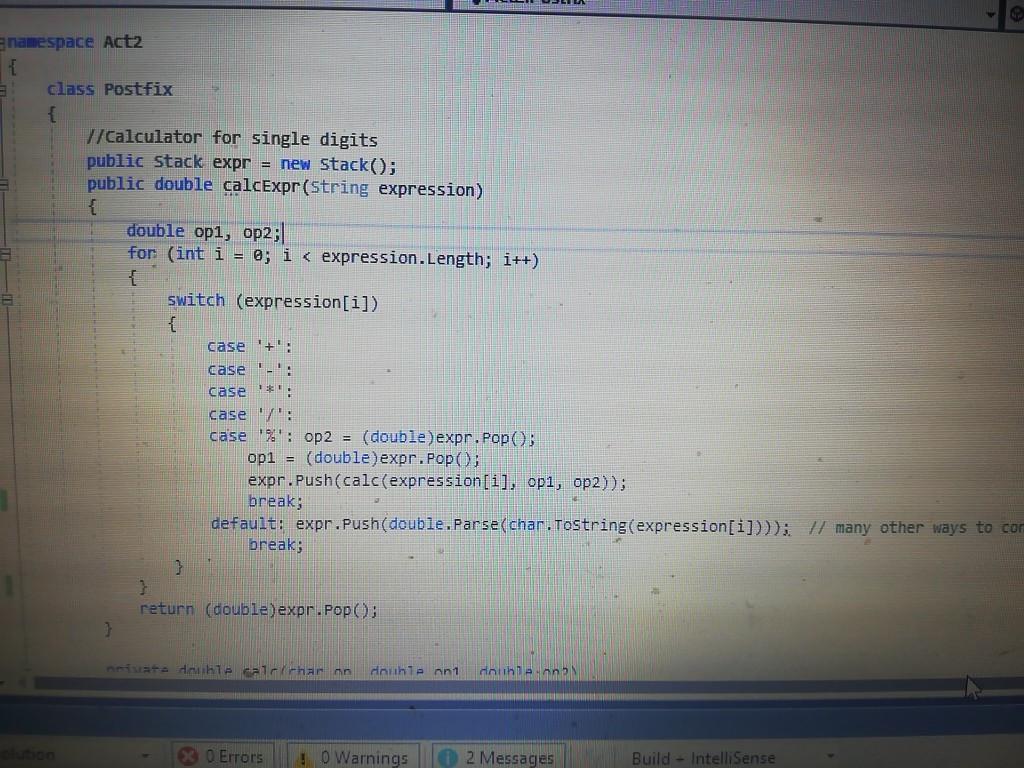
Task: Open the toolbar overflow dropdown arrow
Action: pos(990,14)
